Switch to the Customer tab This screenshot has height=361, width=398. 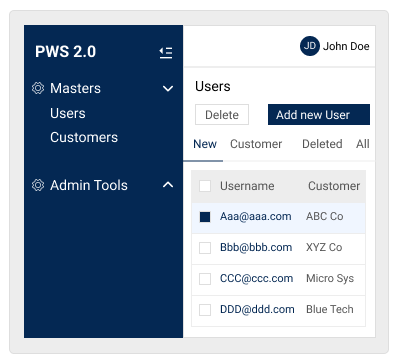coord(256,144)
